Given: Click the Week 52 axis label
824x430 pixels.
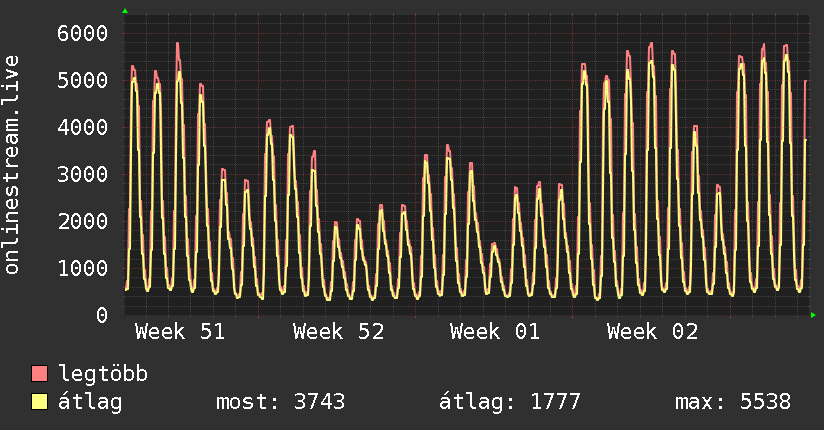Looking at the screenshot, I should [338, 332].
